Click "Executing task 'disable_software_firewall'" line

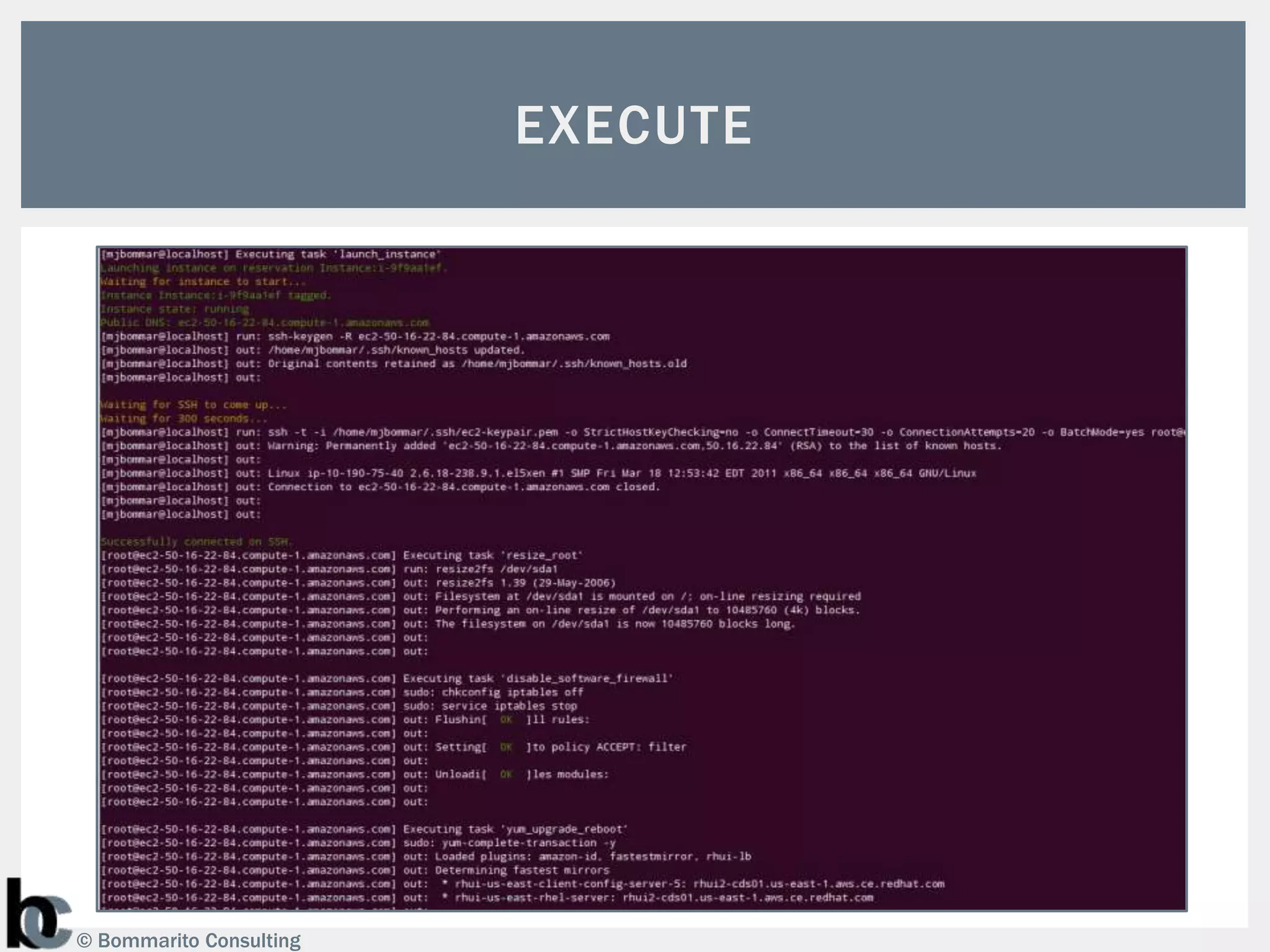(387, 679)
